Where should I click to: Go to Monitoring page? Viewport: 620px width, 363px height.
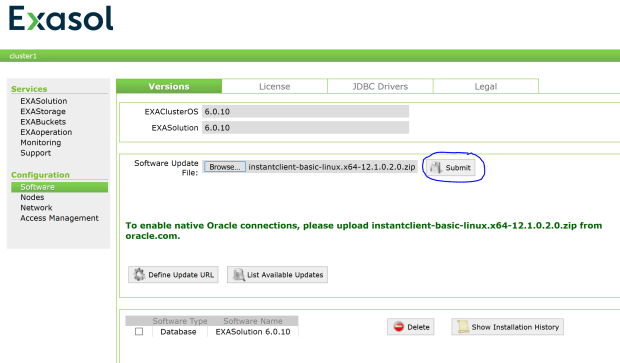(41, 142)
